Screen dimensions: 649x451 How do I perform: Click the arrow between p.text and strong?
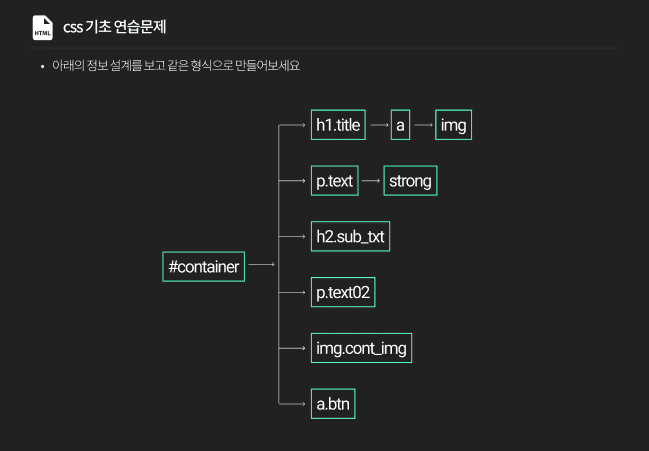tap(370, 181)
